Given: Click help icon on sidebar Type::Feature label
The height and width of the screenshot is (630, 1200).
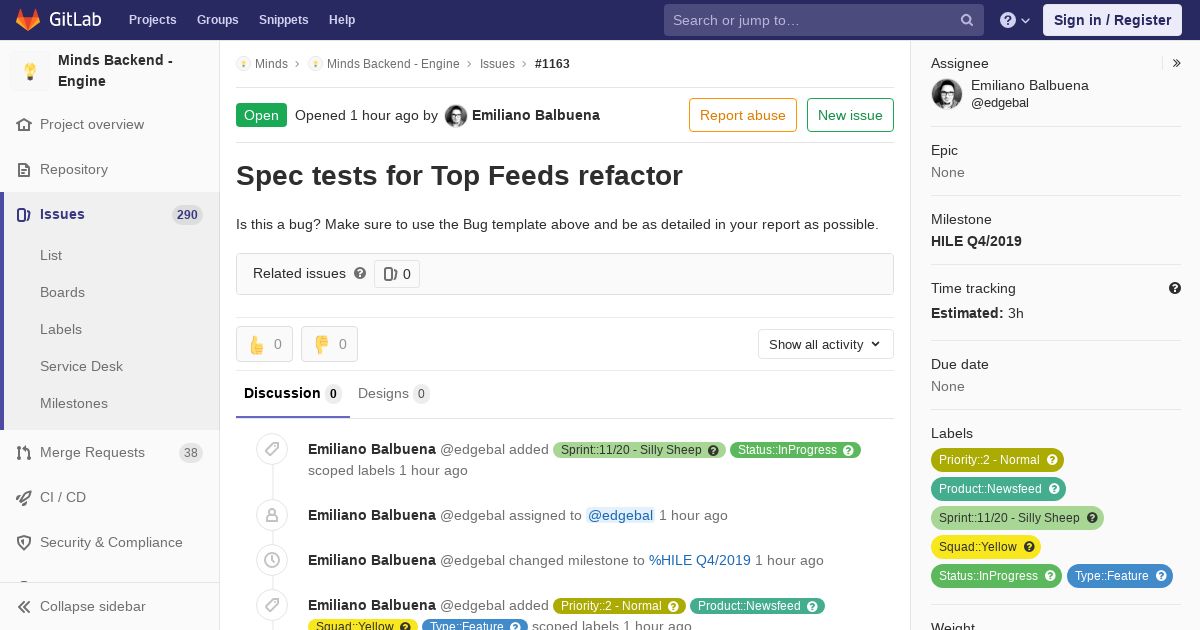Looking at the screenshot, I should [x=1161, y=576].
